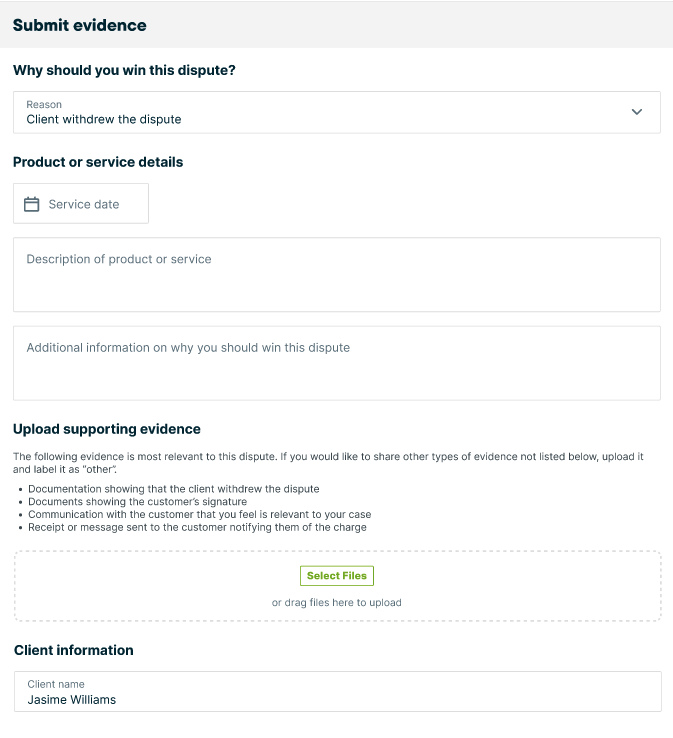673x738 pixels.
Task: Expand the Reason dropdown chevron arrow
Action: [x=637, y=112]
